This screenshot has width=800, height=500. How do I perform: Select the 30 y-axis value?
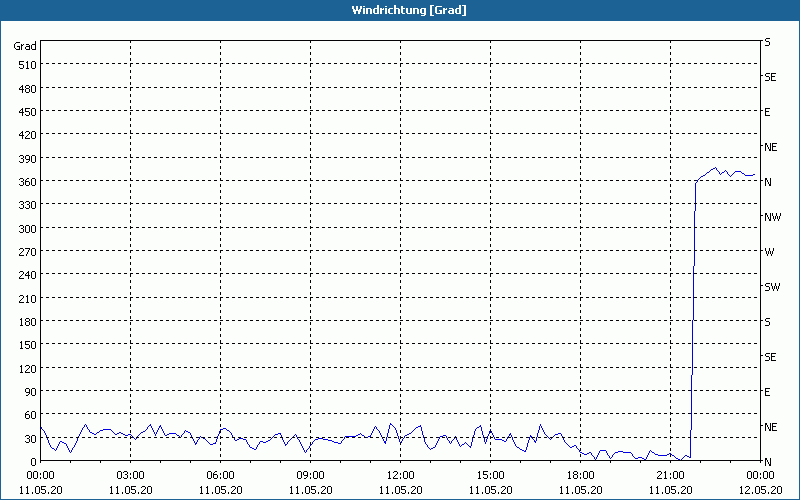pyautogui.click(x=31, y=439)
